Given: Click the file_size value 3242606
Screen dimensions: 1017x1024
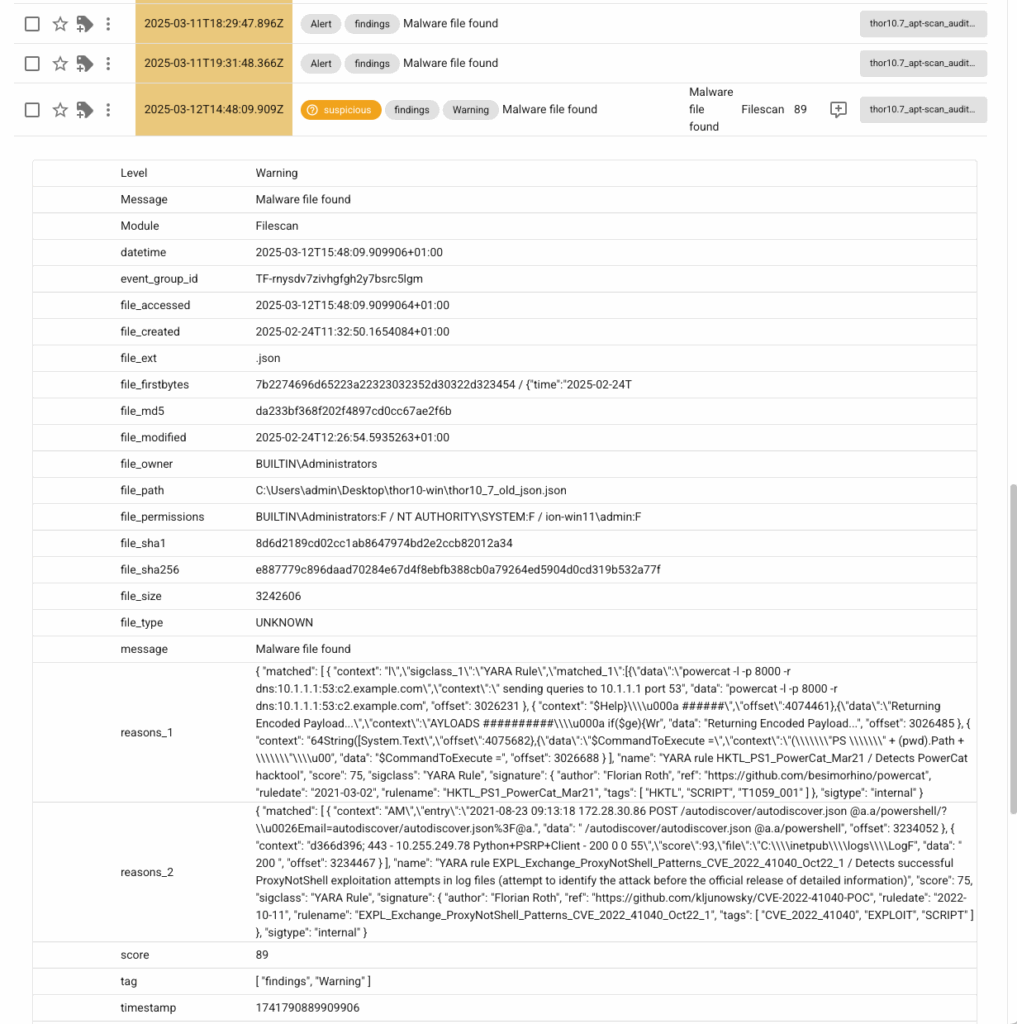Looking at the screenshot, I should point(278,596).
